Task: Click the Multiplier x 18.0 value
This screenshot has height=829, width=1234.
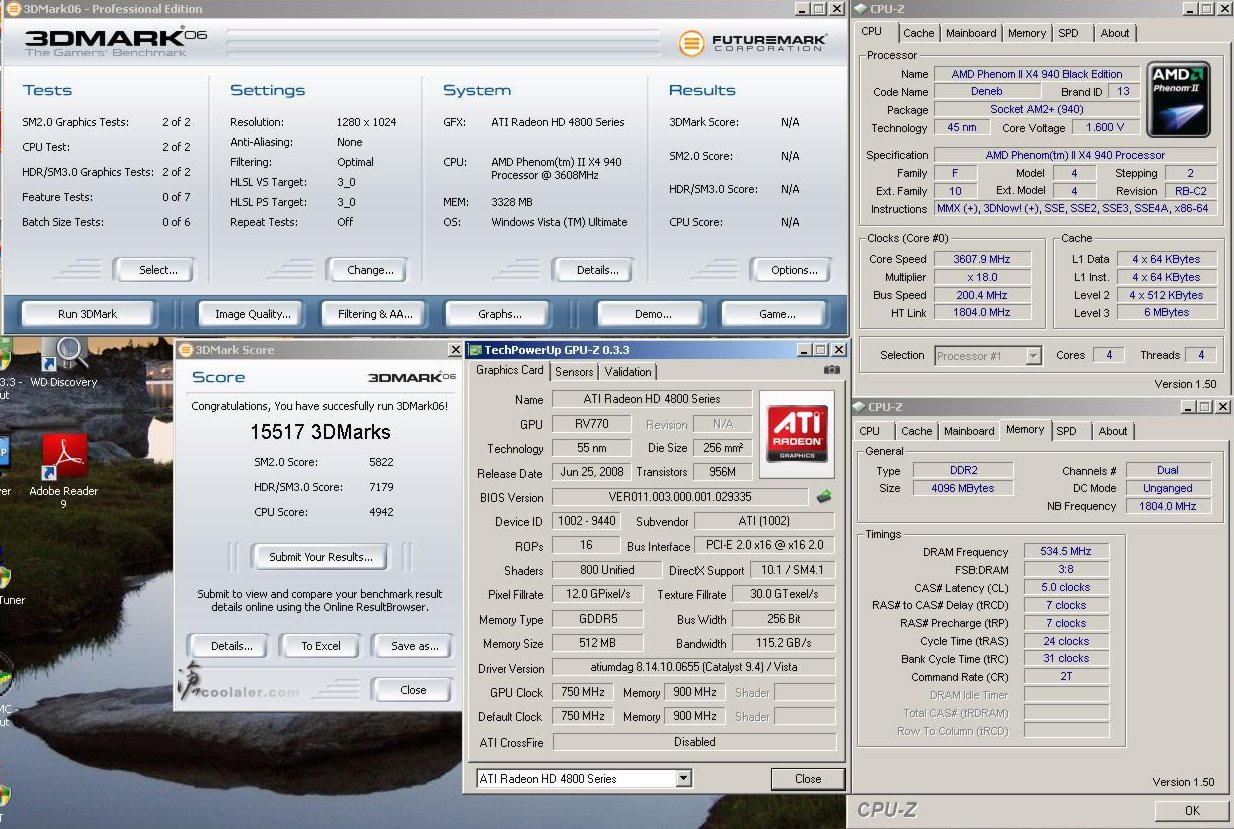Action: [x=982, y=277]
